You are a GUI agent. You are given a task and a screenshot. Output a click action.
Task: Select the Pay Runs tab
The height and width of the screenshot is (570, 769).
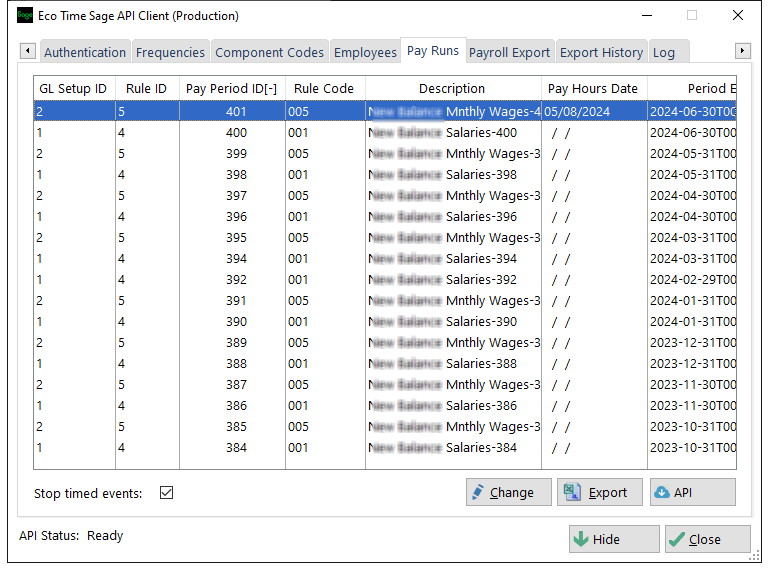(433, 51)
